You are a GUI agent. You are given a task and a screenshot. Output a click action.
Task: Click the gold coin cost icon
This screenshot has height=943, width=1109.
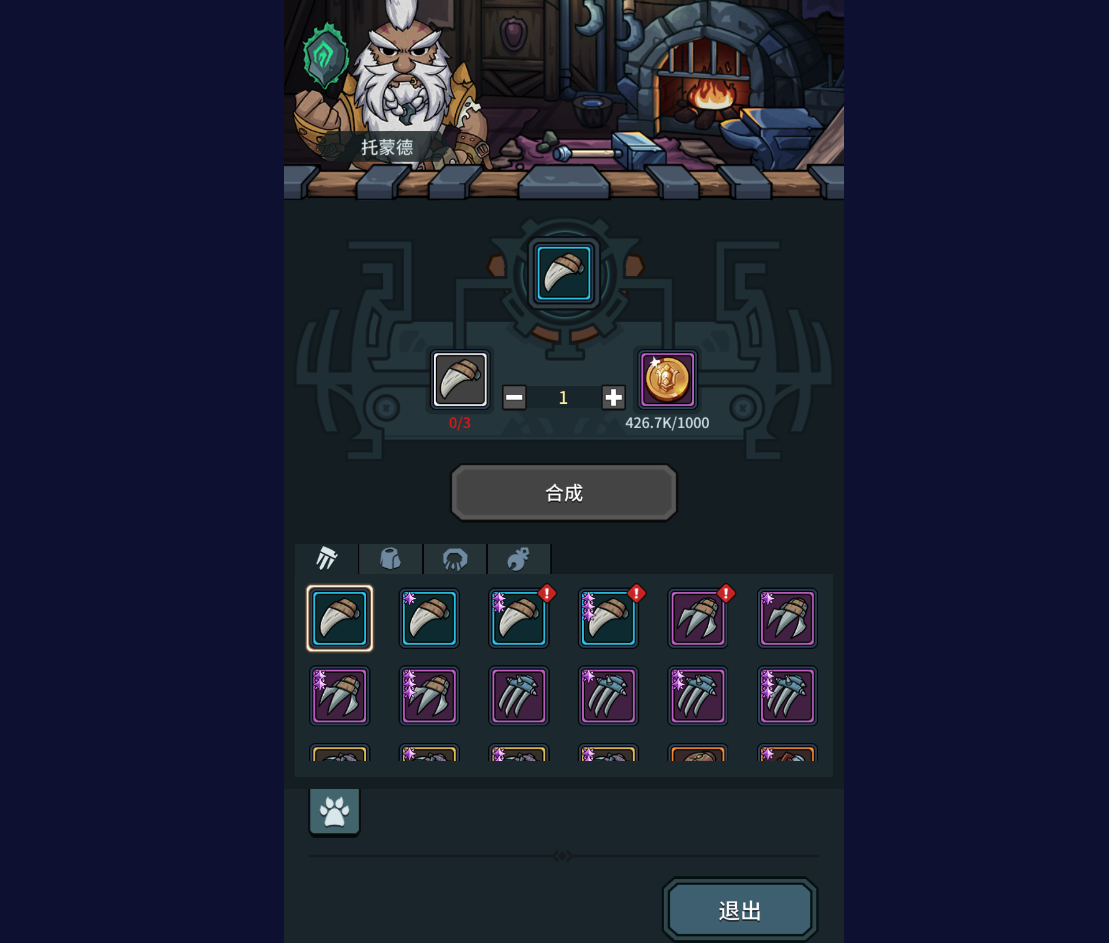667,379
